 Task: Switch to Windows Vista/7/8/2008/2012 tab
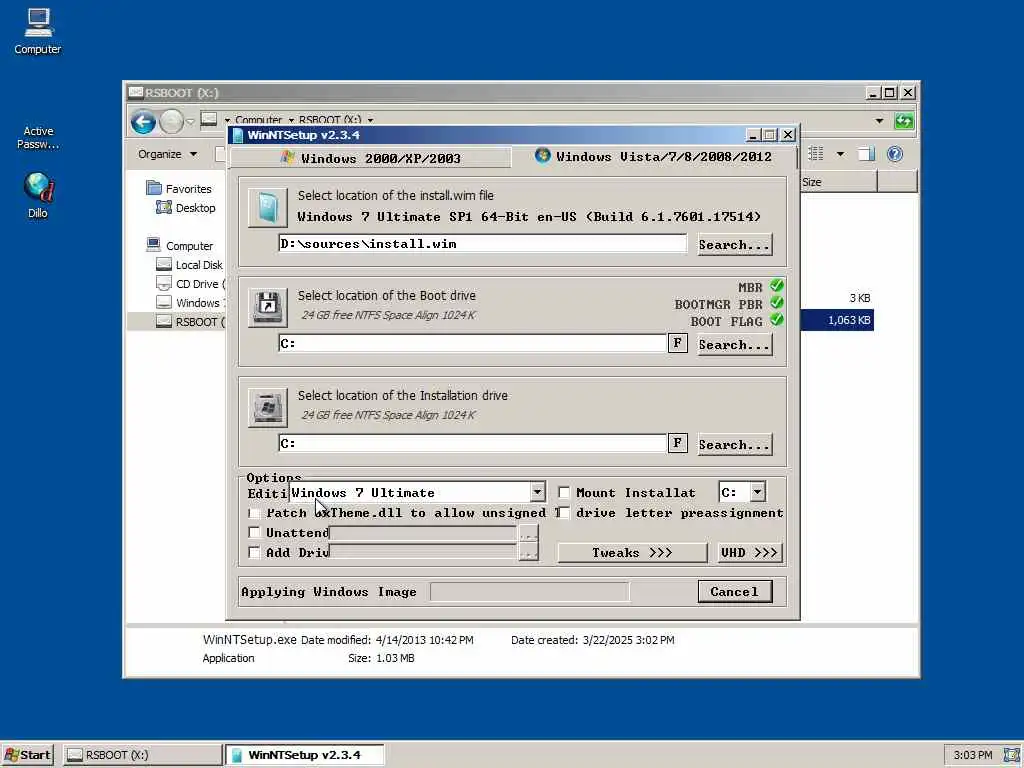(x=654, y=157)
